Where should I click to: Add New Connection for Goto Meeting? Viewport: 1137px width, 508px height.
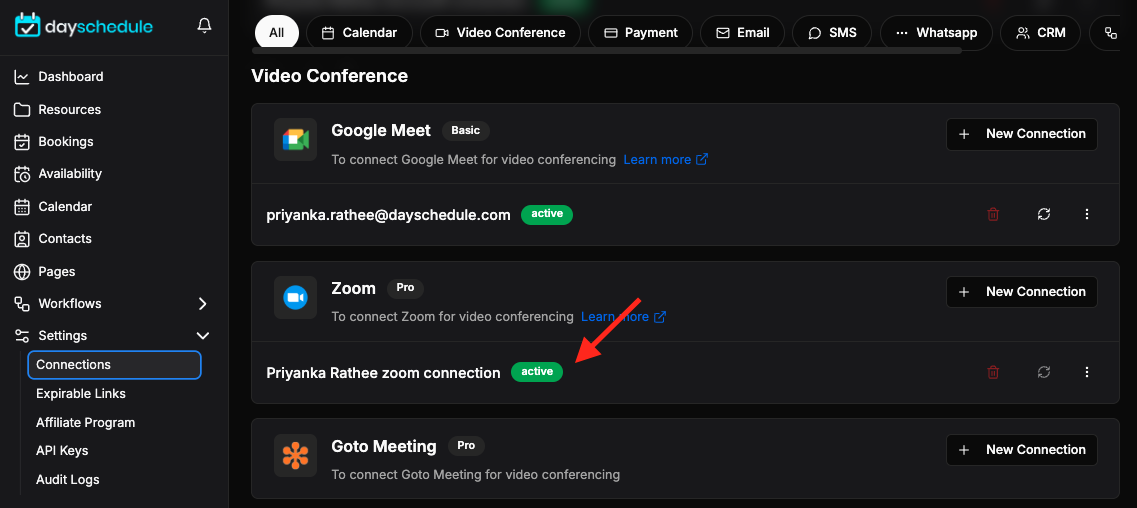click(1022, 450)
